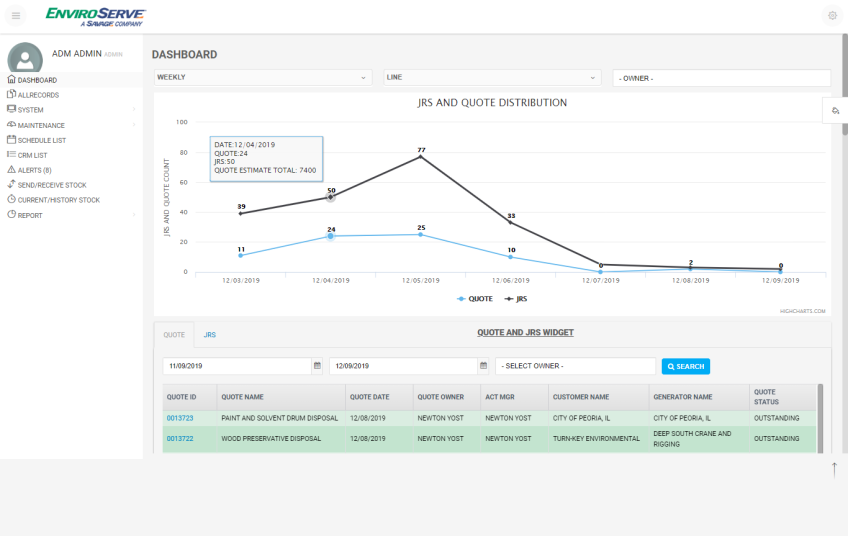The height and width of the screenshot is (536, 848).
Task: Click the hamburger menu icon
Action: click(x=16, y=16)
